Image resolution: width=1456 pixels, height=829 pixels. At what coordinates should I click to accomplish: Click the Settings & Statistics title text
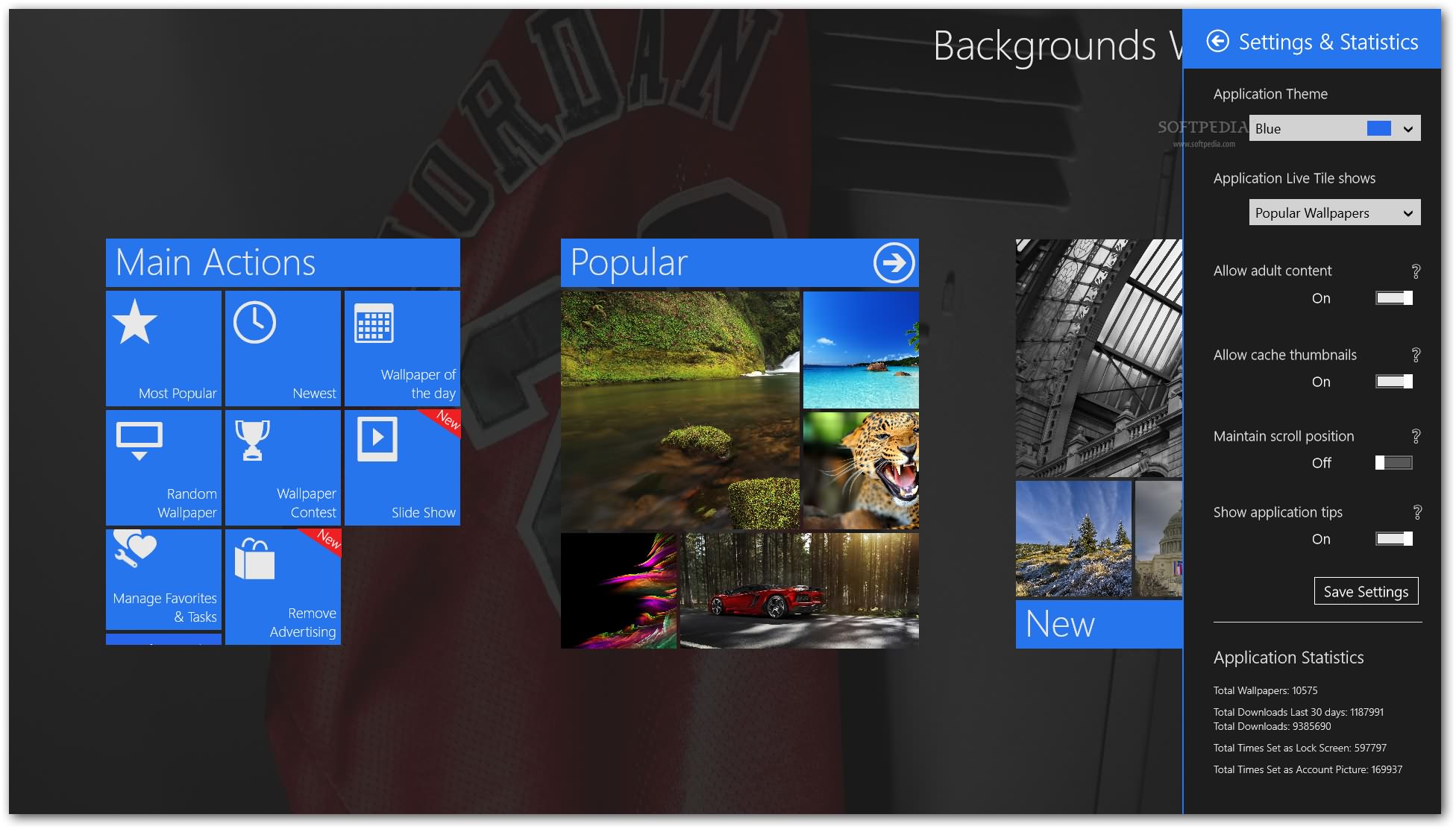(x=1328, y=42)
